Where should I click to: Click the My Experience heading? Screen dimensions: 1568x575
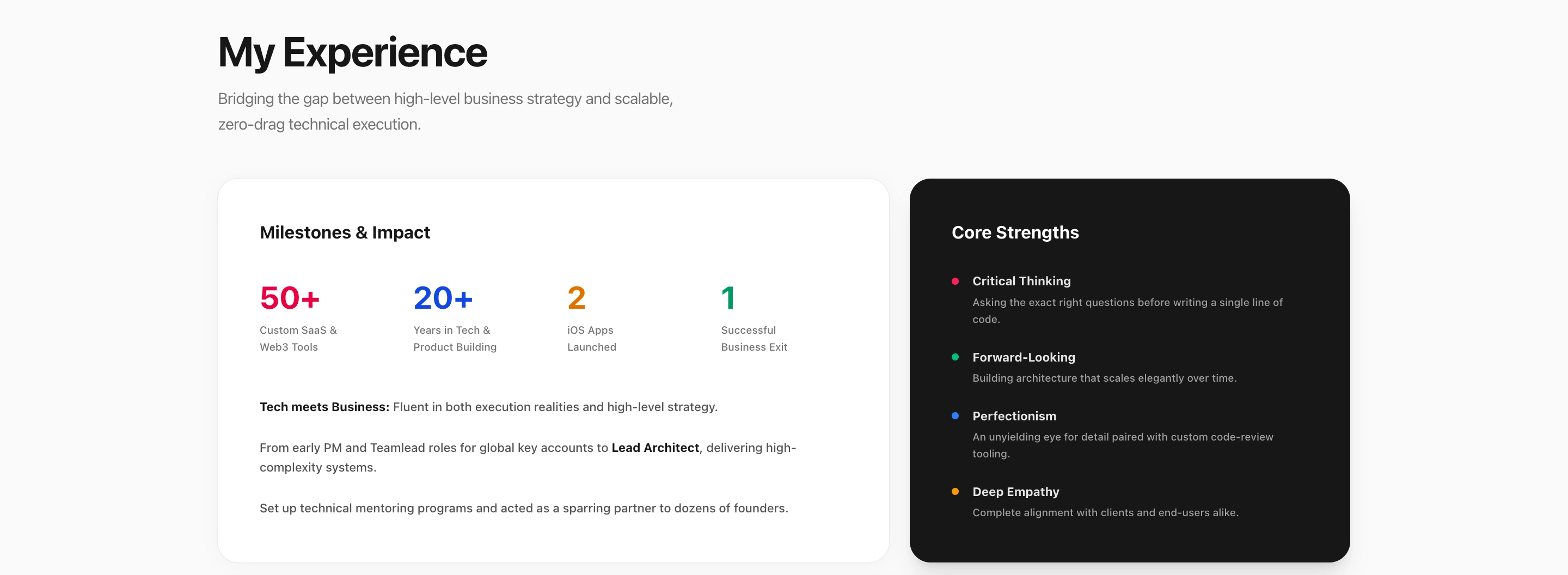(x=352, y=52)
